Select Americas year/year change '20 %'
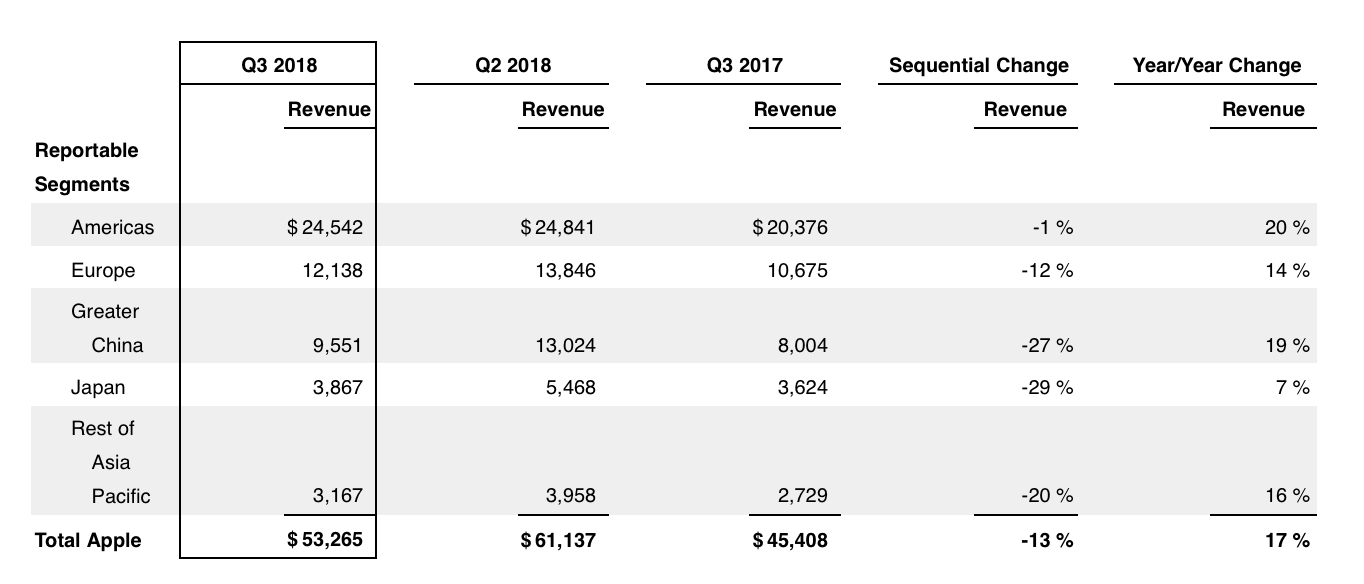Image resolution: width=1364 pixels, height=584 pixels. coord(1286,227)
